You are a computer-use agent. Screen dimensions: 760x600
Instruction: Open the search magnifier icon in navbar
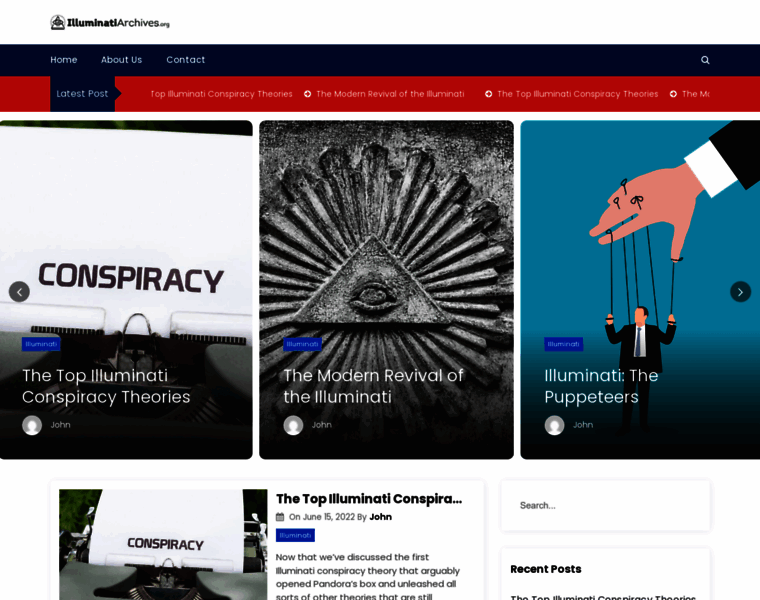pyautogui.click(x=705, y=60)
